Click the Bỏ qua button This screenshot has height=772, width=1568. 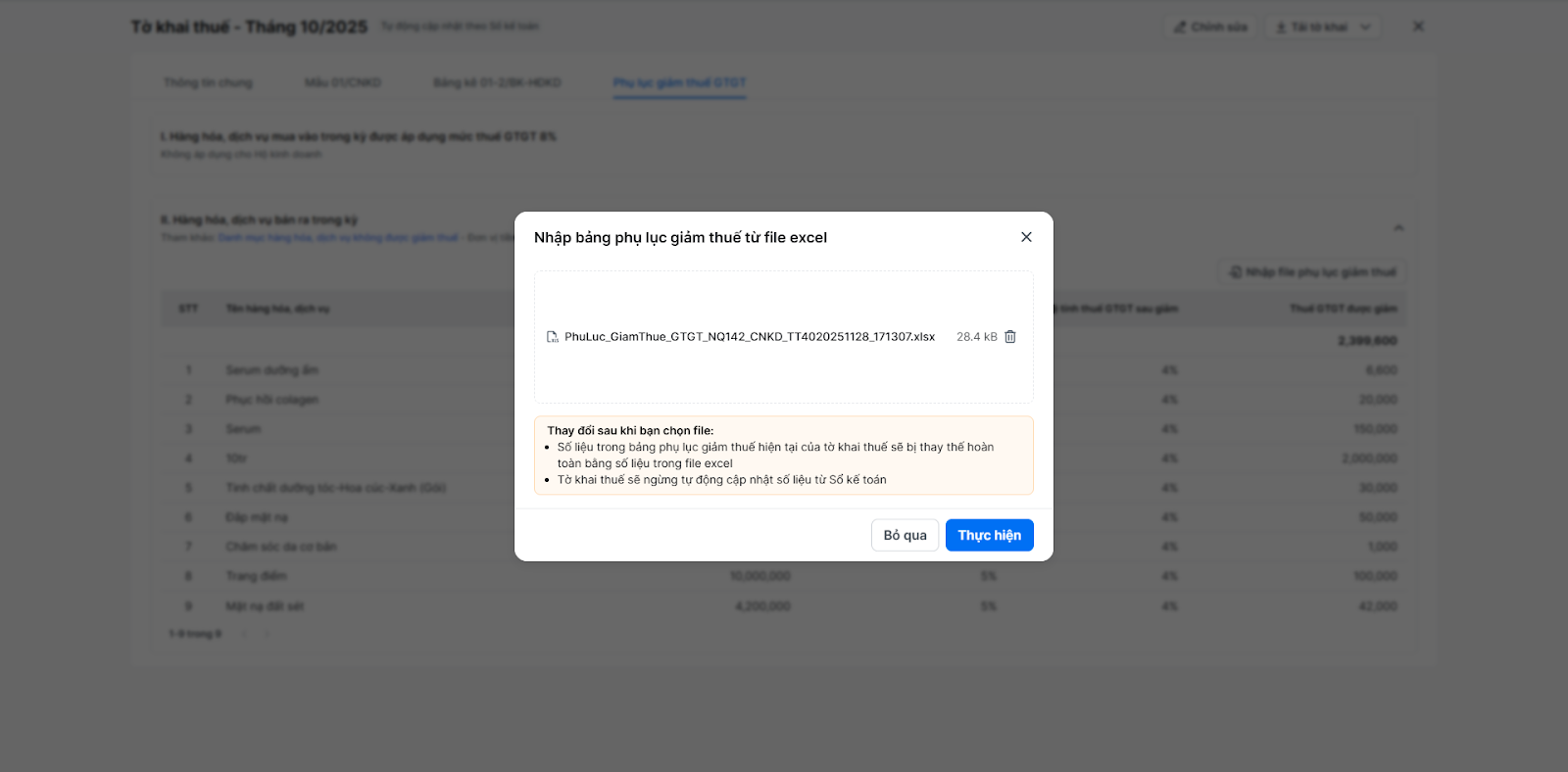(905, 535)
